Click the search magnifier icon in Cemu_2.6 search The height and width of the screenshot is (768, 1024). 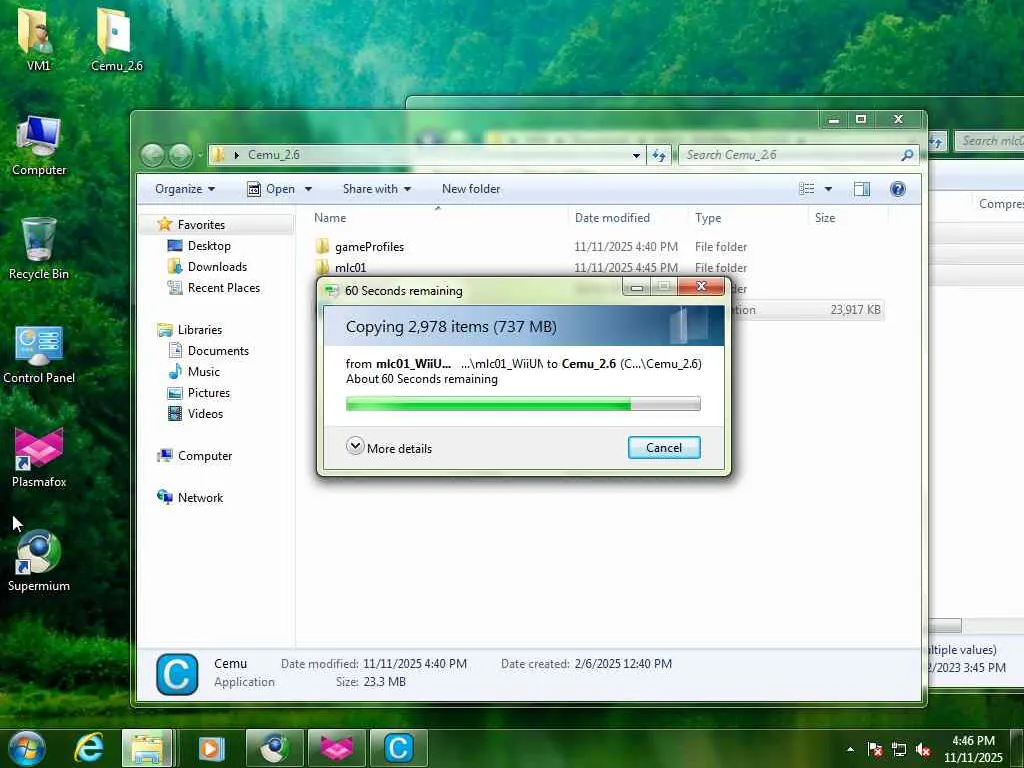pyautogui.click(x=906, y=155)
